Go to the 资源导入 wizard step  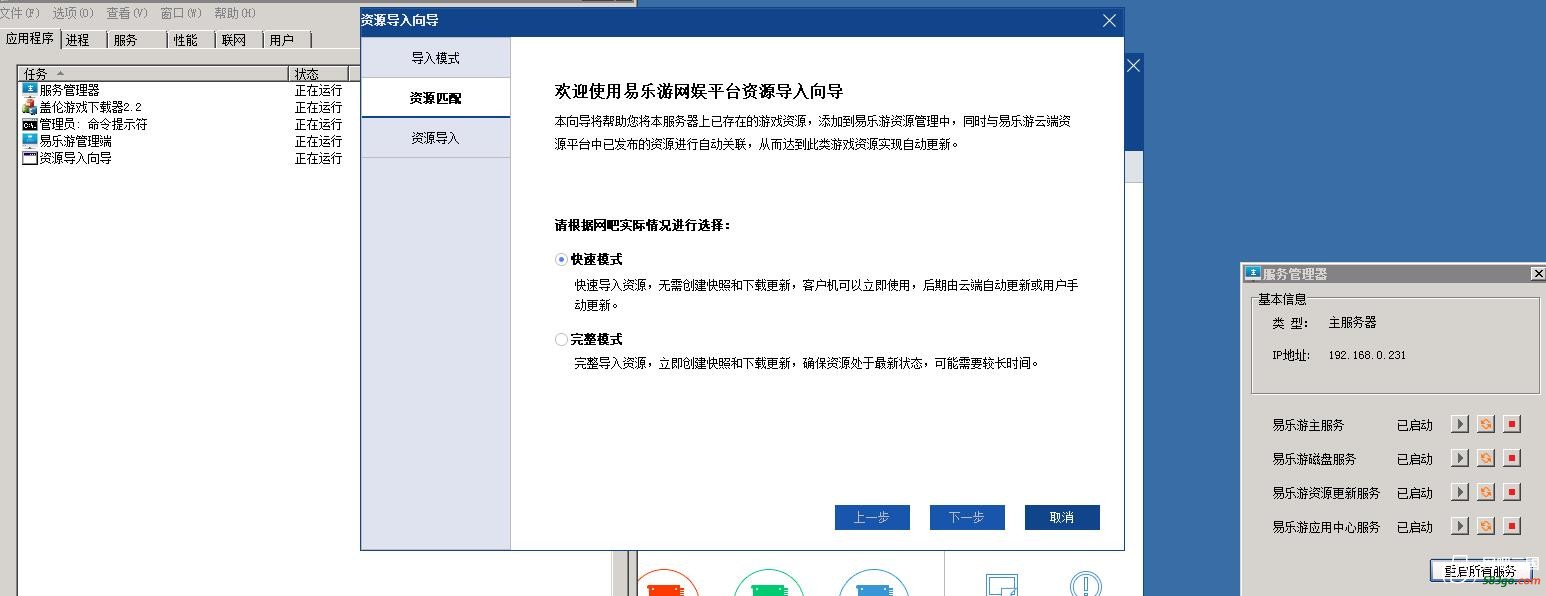[x=436, y=138]
